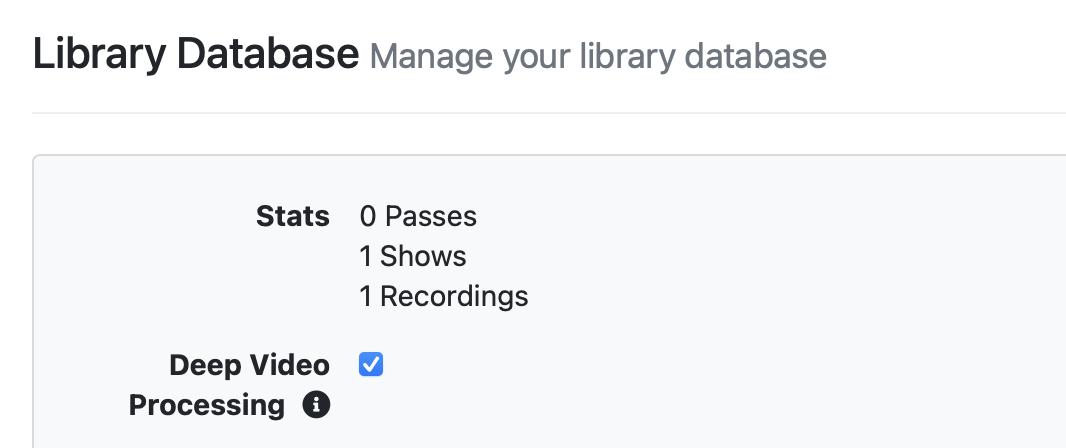Open the tooltip icon beside "Processing"
Image resolution: width=1066 pixels, height=448 pixels.
click(x=316, y=405)
